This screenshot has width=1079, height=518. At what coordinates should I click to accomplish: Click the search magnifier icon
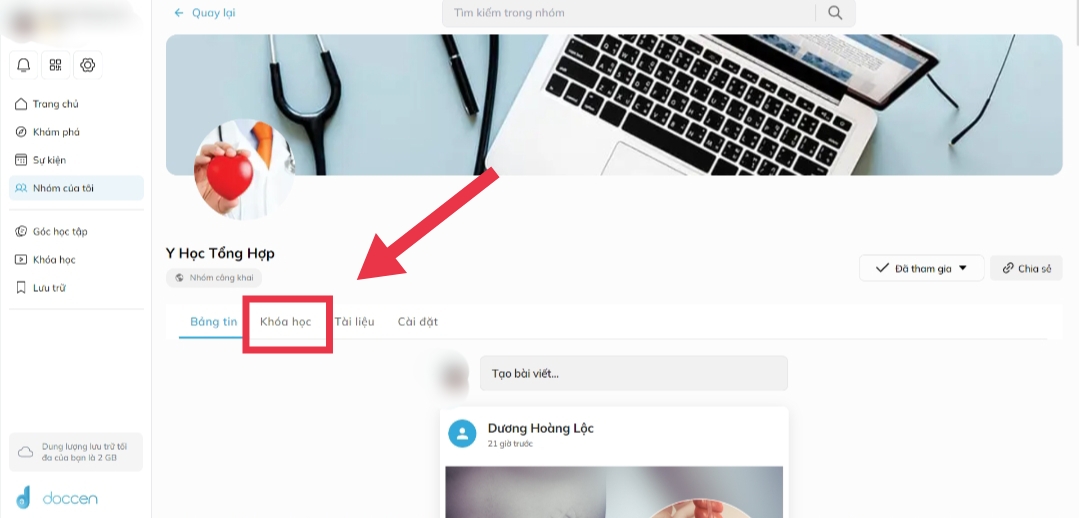click(x=835, y=13)
